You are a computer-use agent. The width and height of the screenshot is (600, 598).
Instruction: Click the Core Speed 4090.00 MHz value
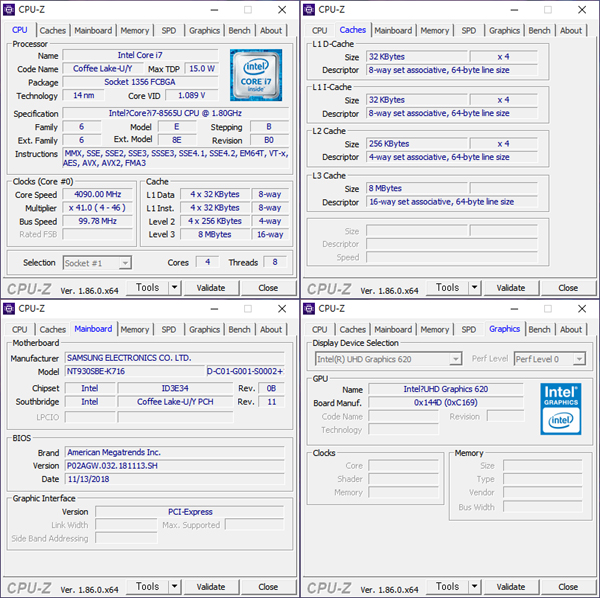tap(98, 194)
